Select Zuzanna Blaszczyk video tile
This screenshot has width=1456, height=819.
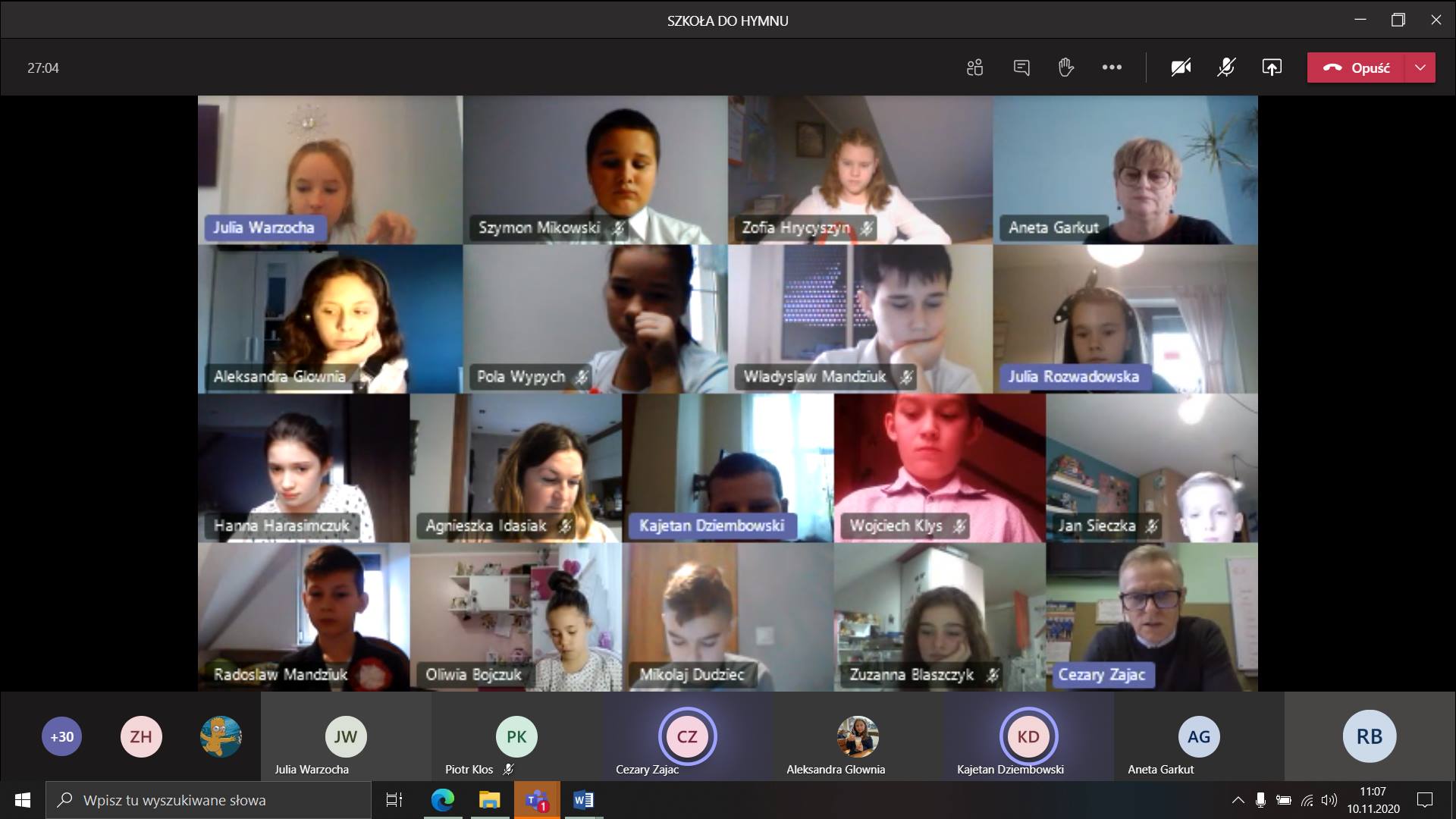(940, 617)
